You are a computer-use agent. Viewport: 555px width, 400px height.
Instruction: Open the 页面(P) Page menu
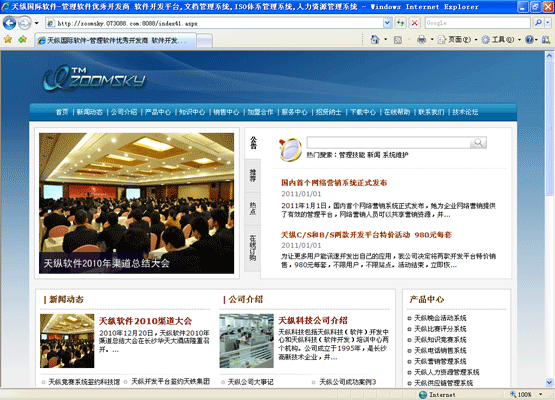(457, 40)
